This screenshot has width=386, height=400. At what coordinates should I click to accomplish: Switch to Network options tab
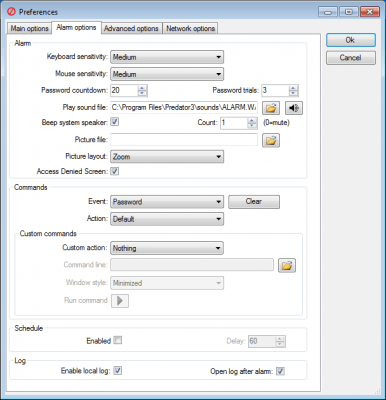(x=190, y=28)
